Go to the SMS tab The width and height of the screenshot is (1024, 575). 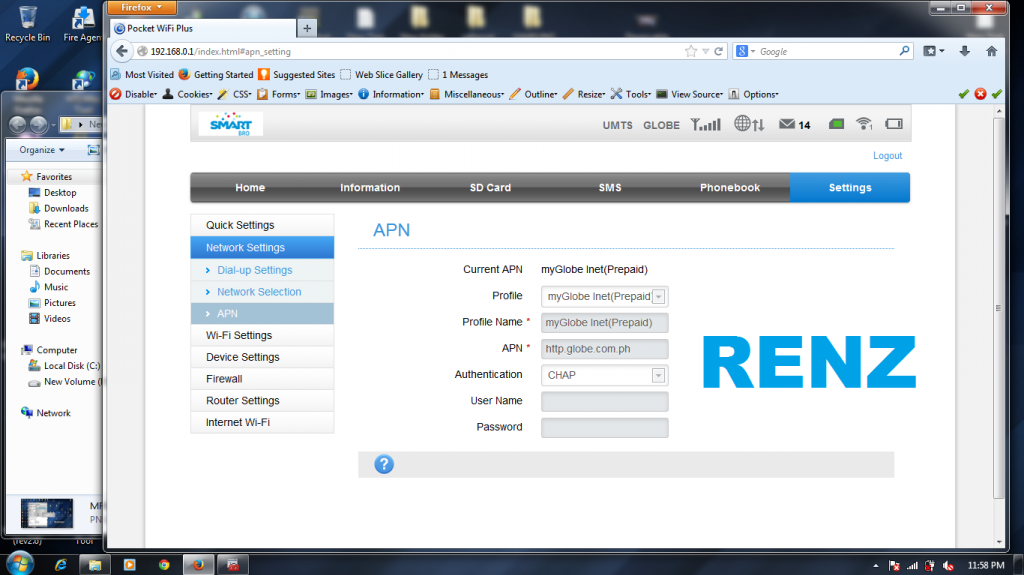tap(610, 188)
